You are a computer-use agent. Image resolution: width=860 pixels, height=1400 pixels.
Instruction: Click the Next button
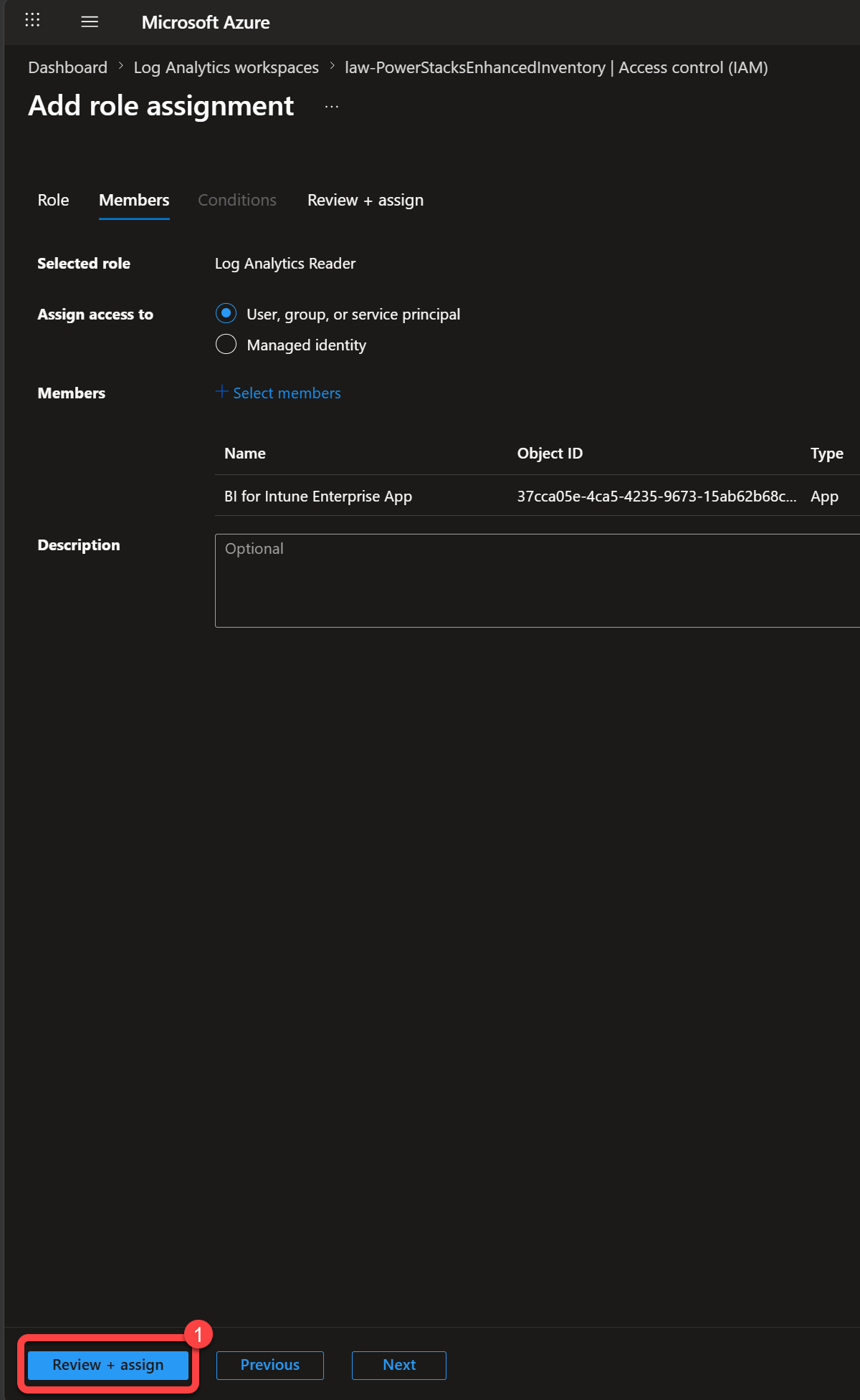tap(399, 1365)
